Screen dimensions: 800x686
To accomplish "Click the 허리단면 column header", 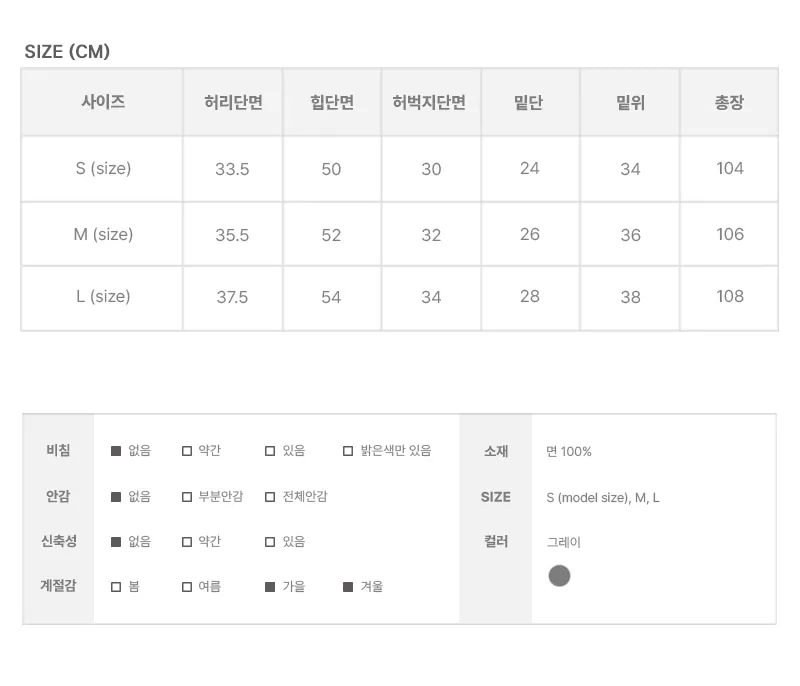I will coord(233,103).
